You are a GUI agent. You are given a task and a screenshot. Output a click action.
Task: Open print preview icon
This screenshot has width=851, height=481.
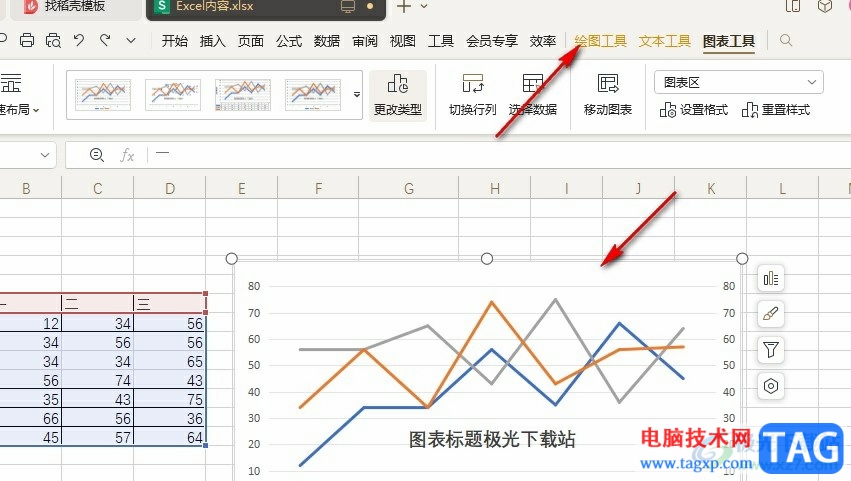(53, 40)
